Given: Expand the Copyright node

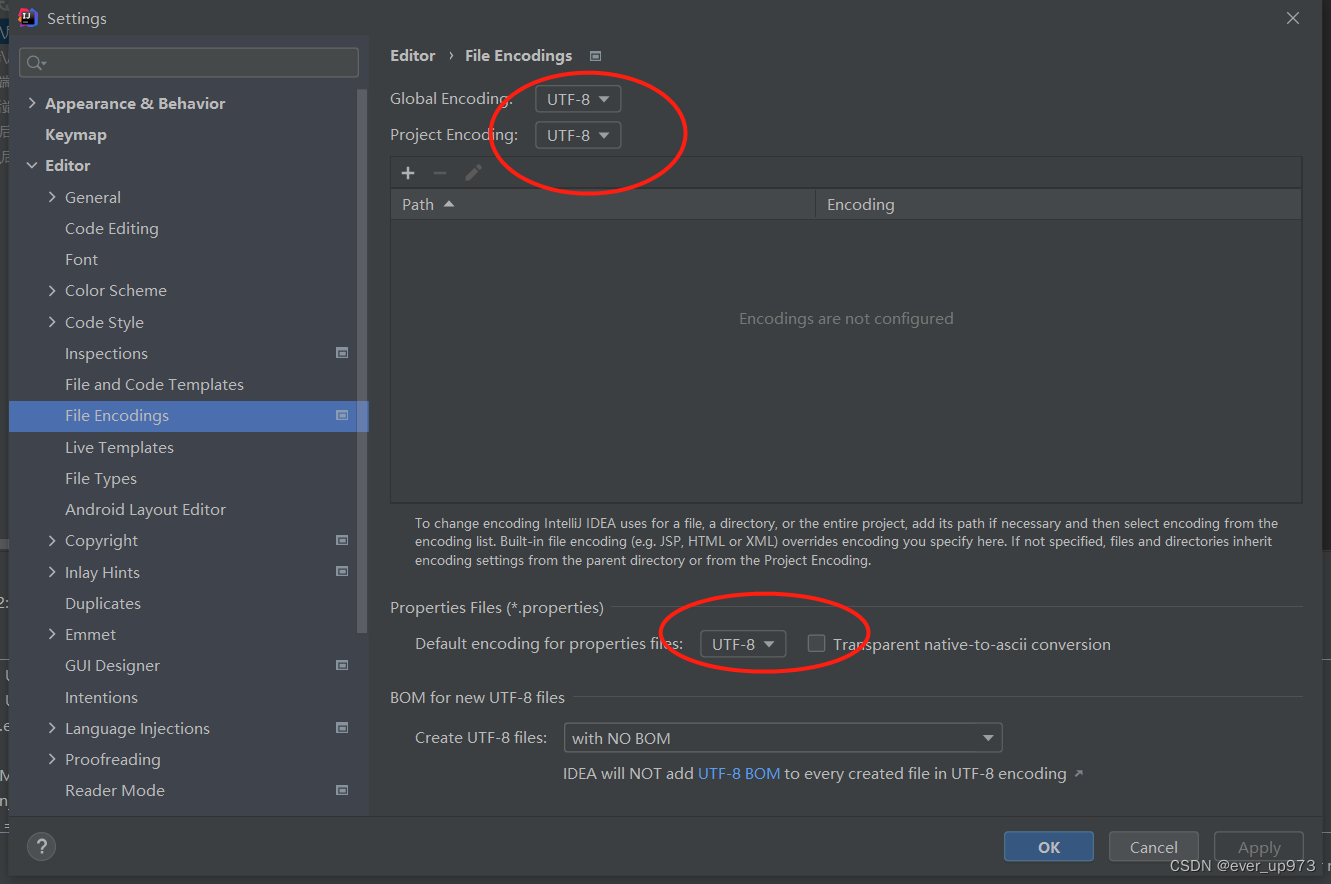Looking at the screenshot, I should [52, 540].
